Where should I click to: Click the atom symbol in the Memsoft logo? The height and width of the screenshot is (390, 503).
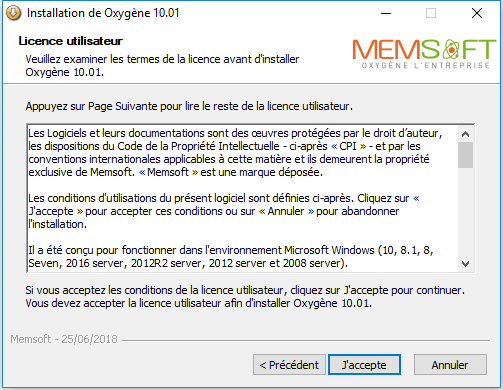pos(451,49)
